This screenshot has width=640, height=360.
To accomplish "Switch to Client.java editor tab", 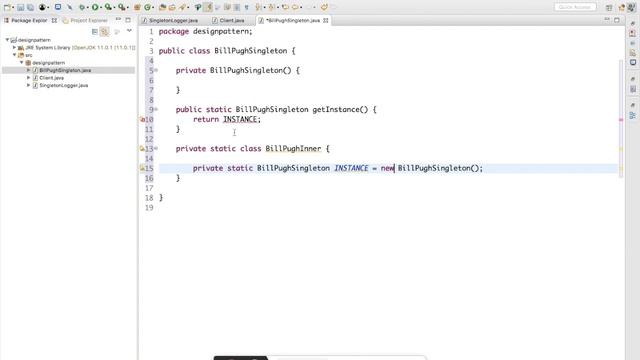I will click(228, 20).
